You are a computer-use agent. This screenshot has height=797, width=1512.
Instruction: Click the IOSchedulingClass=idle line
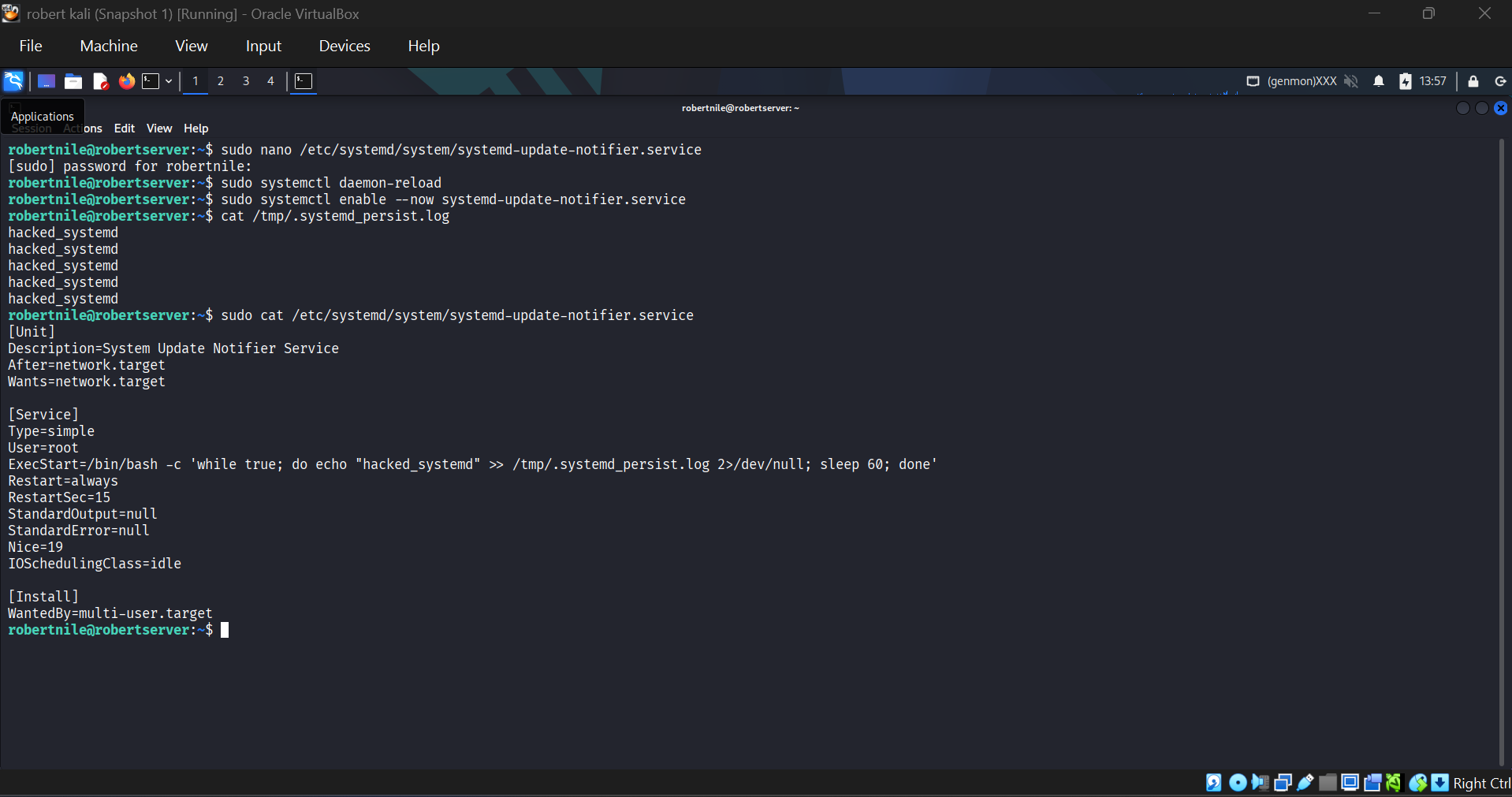[x=95, y=564]
